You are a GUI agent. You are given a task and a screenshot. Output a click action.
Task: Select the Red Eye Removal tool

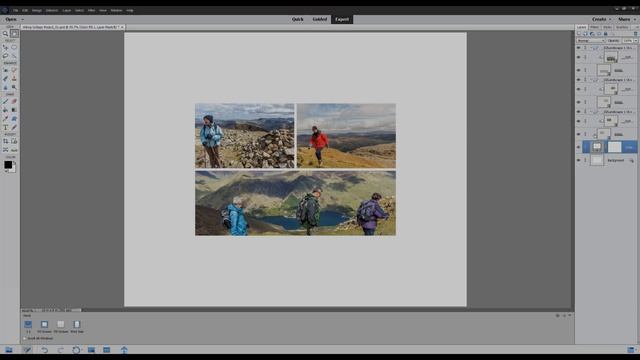click(x=5, y=70)
